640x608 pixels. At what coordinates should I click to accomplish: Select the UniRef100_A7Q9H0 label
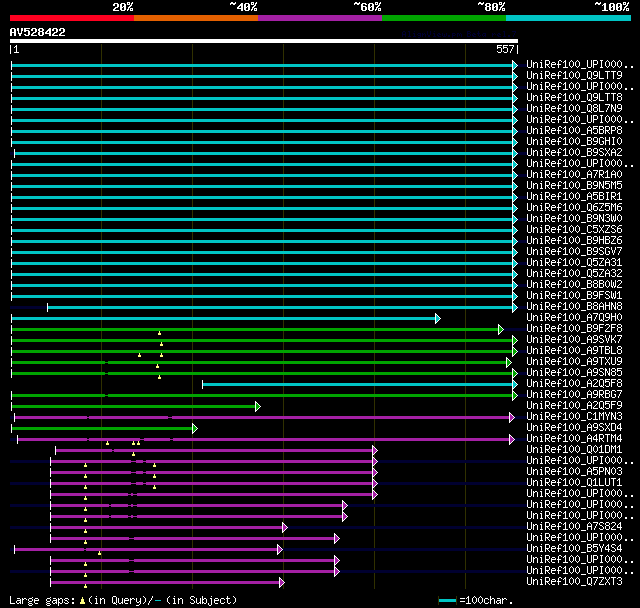[574, 318]
